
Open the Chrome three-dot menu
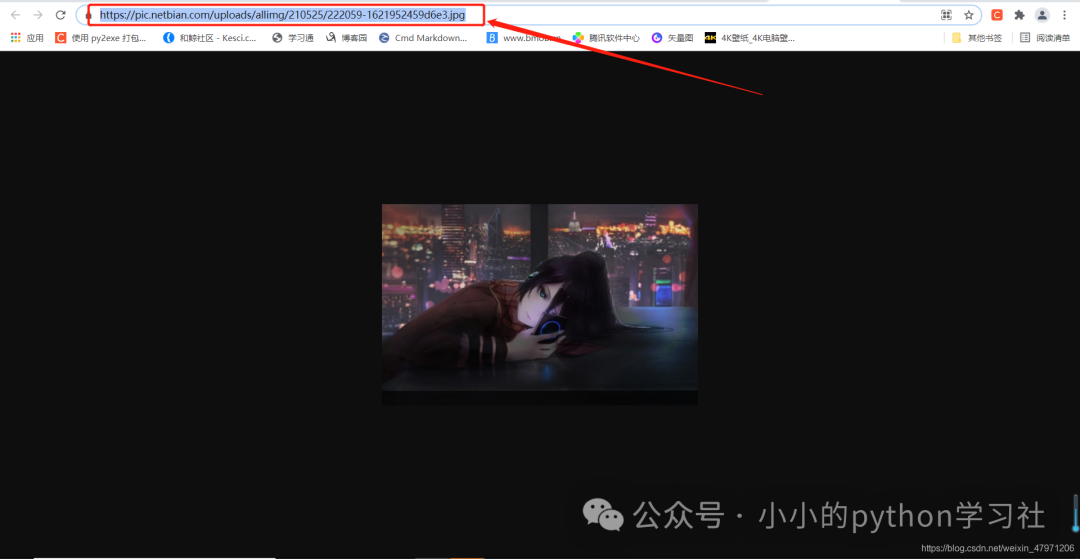coord(1065,14)
